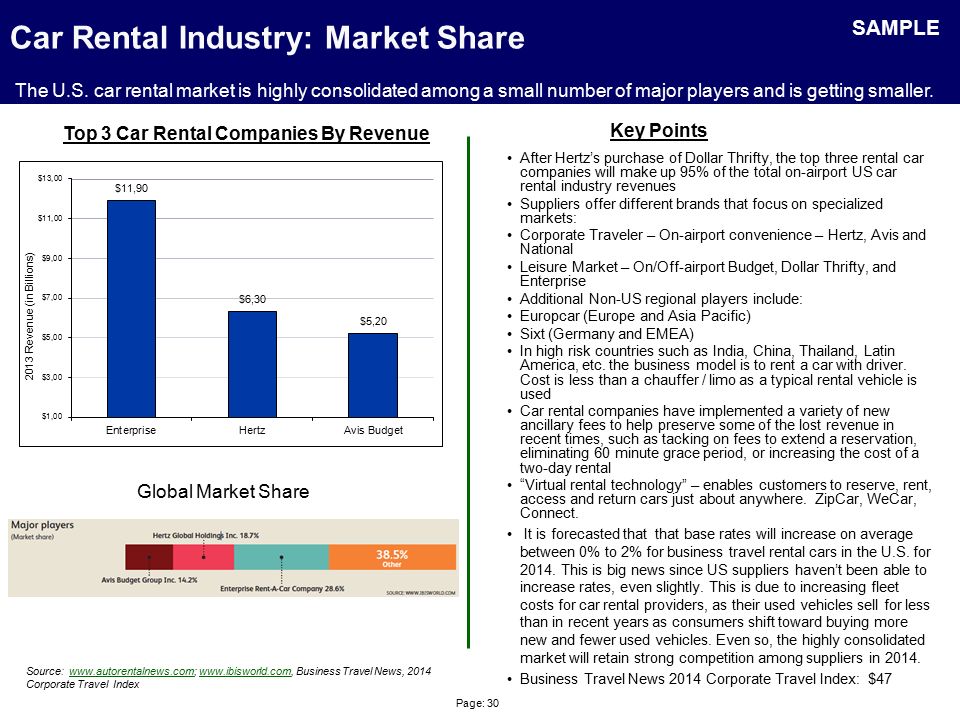Click the Leisure Market bullet point

click(x=708, y=274)
